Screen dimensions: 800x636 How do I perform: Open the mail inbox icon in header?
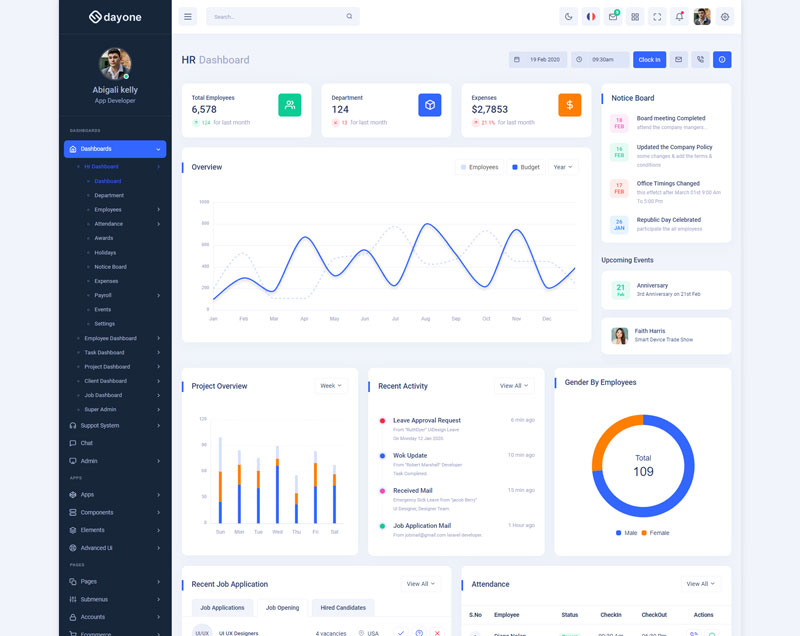click(x=613, y=17)
